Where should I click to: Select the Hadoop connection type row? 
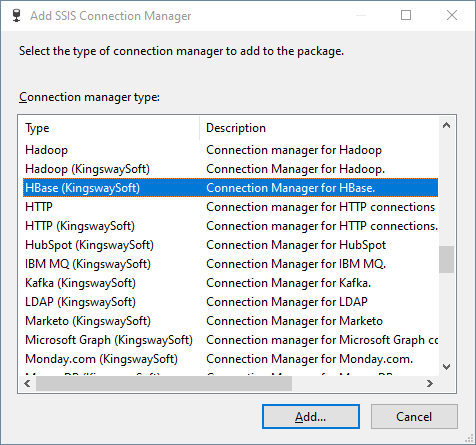[230, 150]
